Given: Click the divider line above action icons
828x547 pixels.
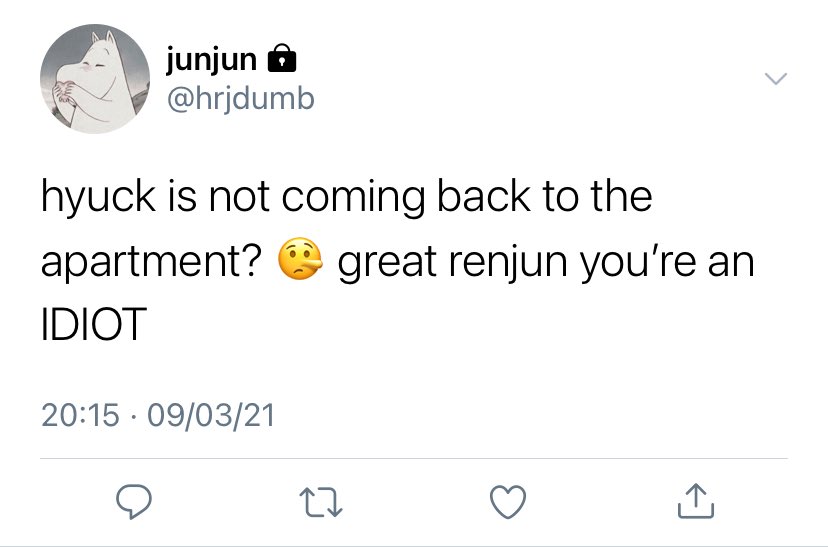Looking at the screenshot, I should tap(413, 458).
